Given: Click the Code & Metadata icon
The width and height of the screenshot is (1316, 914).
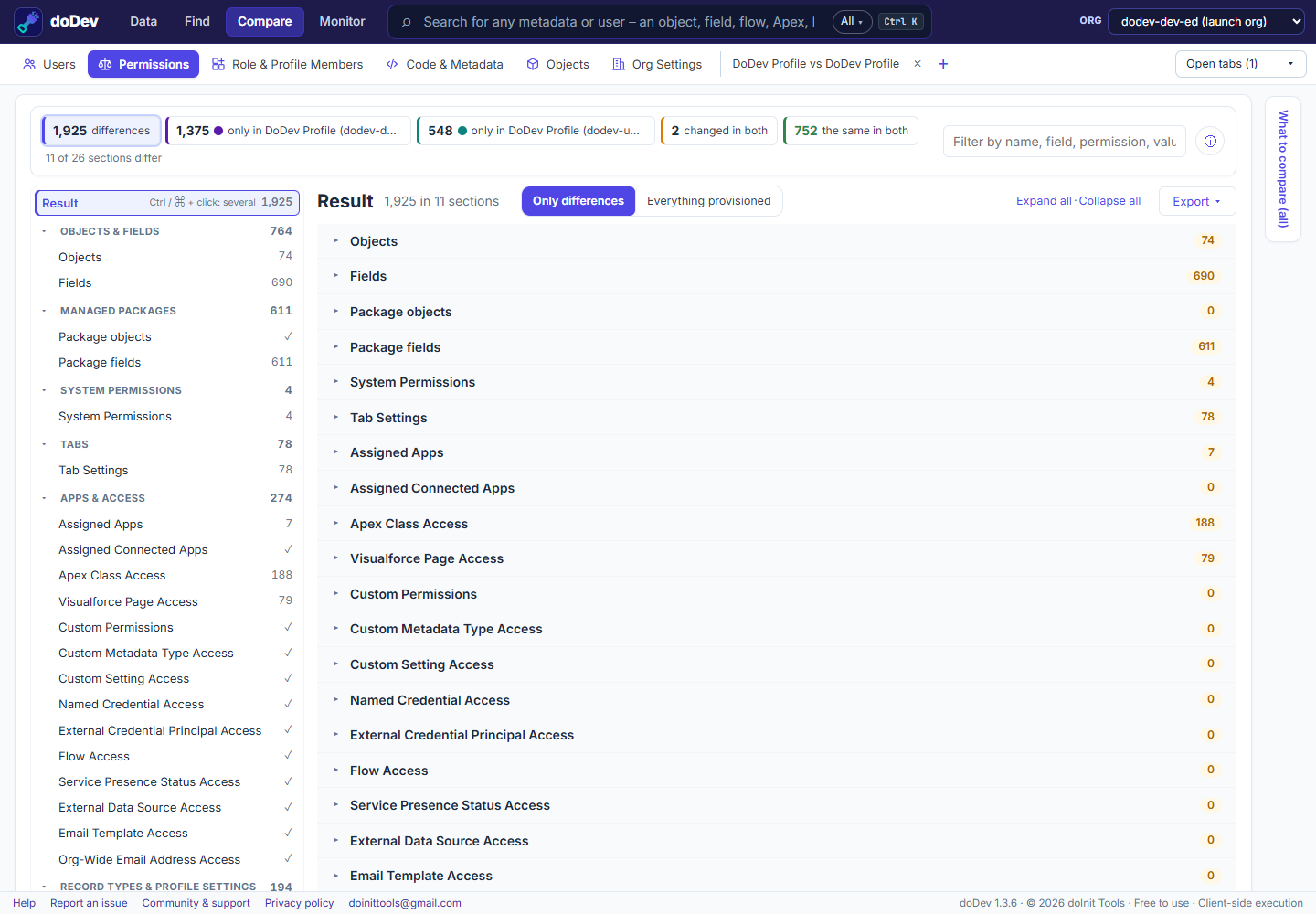Looking at the screenshot, I should tap(392, 64).
